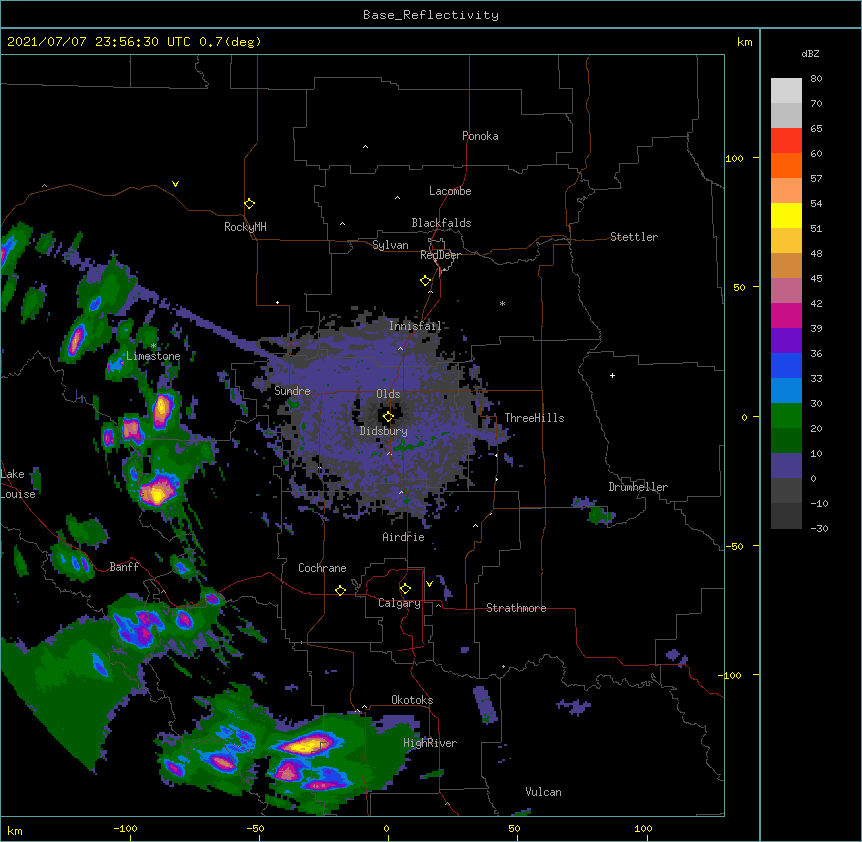Click the yellow marker above Calgary label
The image size is (862, 842).
click(x=405, y=589)
